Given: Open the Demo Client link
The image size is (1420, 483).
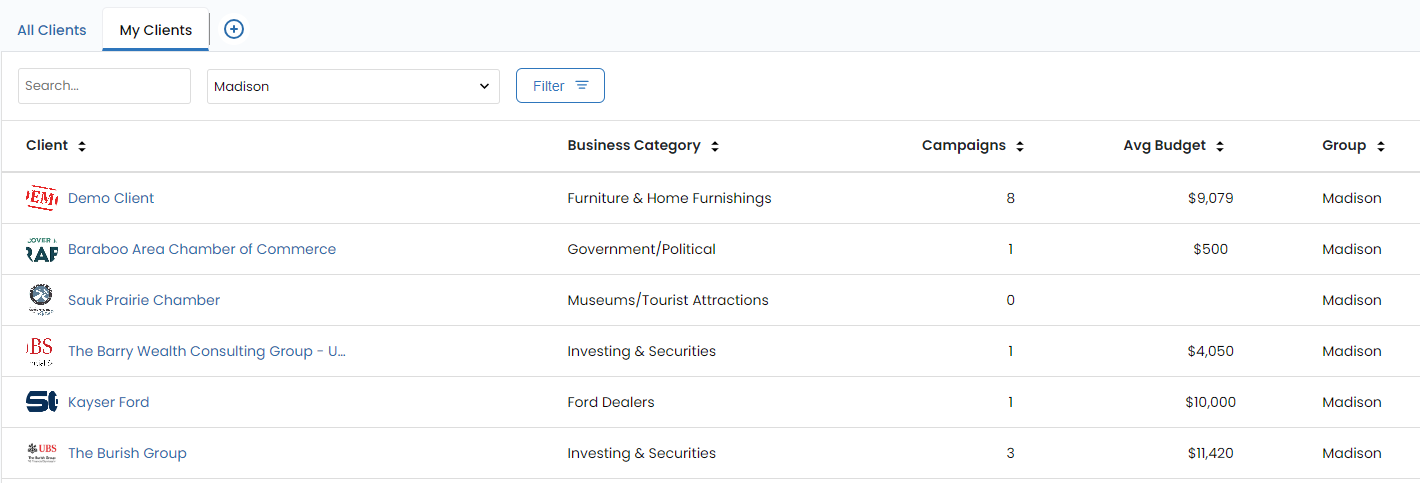Looking at the screenshot, I should pyautogui.click(x=111, y=198).
